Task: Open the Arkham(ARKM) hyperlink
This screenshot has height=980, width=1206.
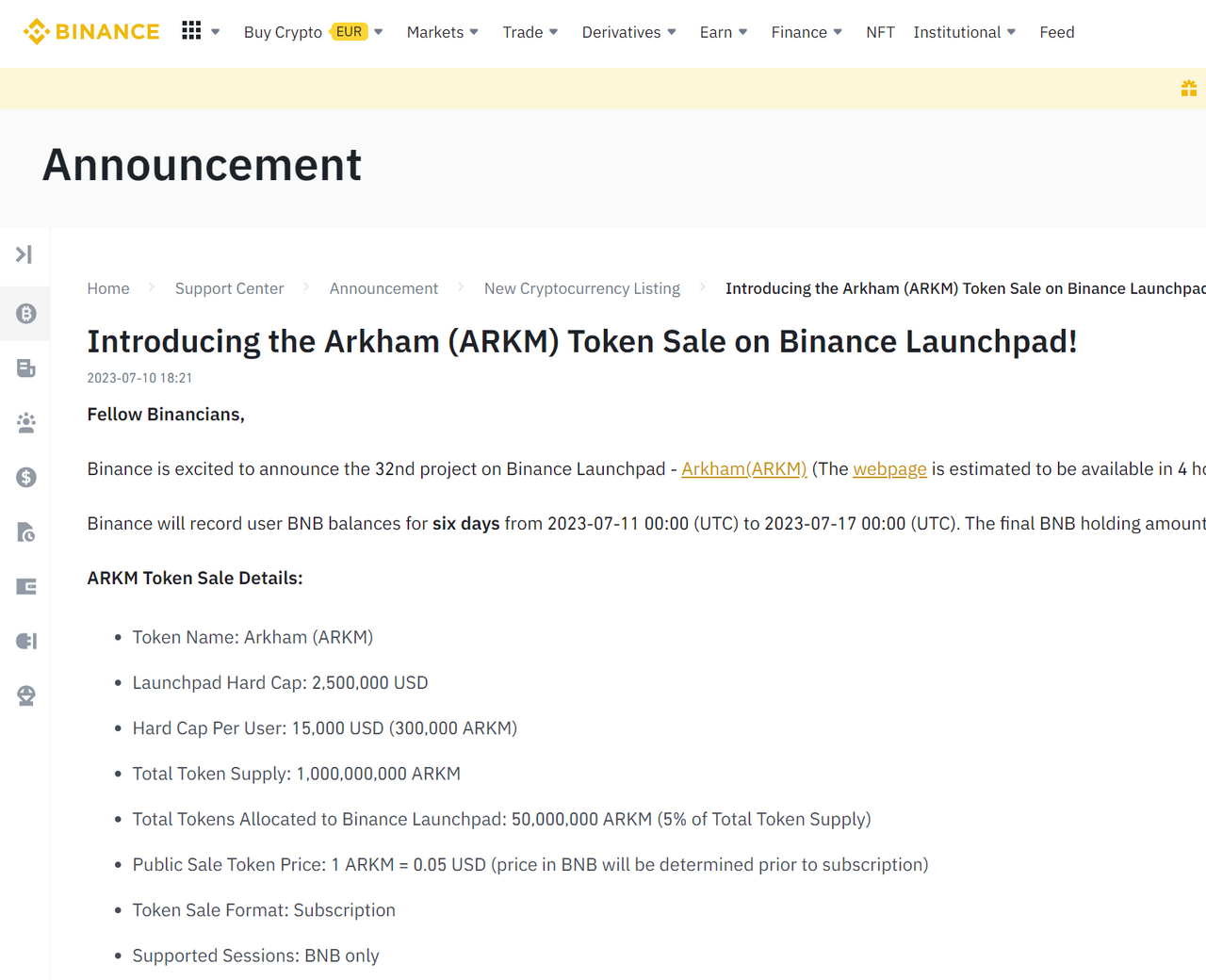Action: (744, 469)
